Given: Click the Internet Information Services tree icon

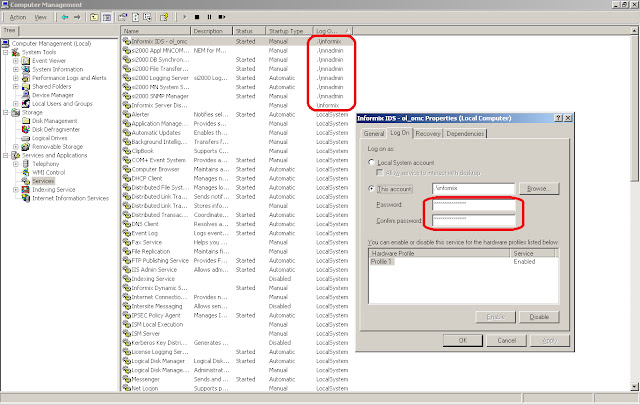Looking at the screenshot, I should point(26,198).
